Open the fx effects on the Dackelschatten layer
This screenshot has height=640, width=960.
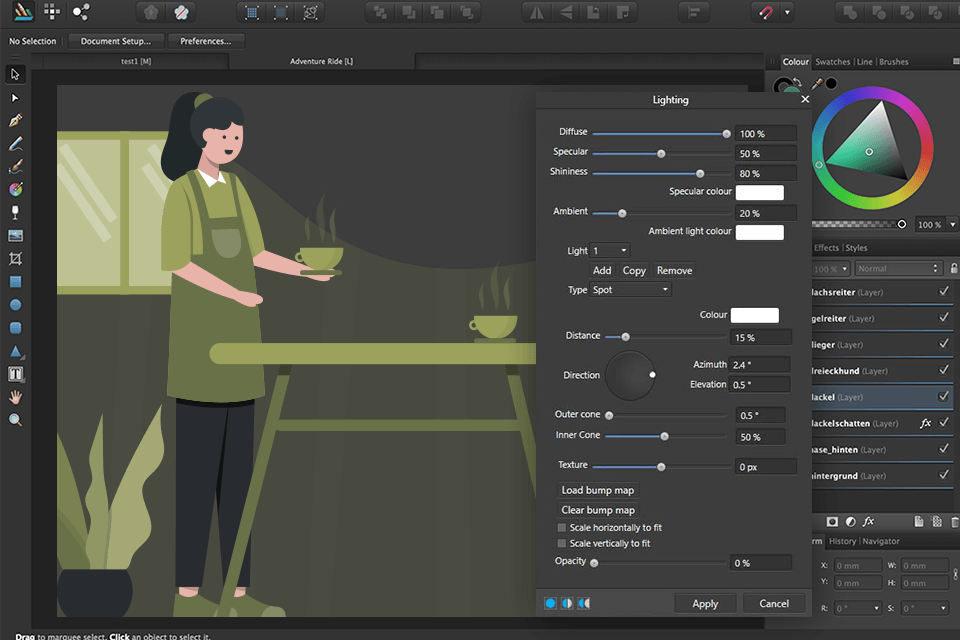926,423
